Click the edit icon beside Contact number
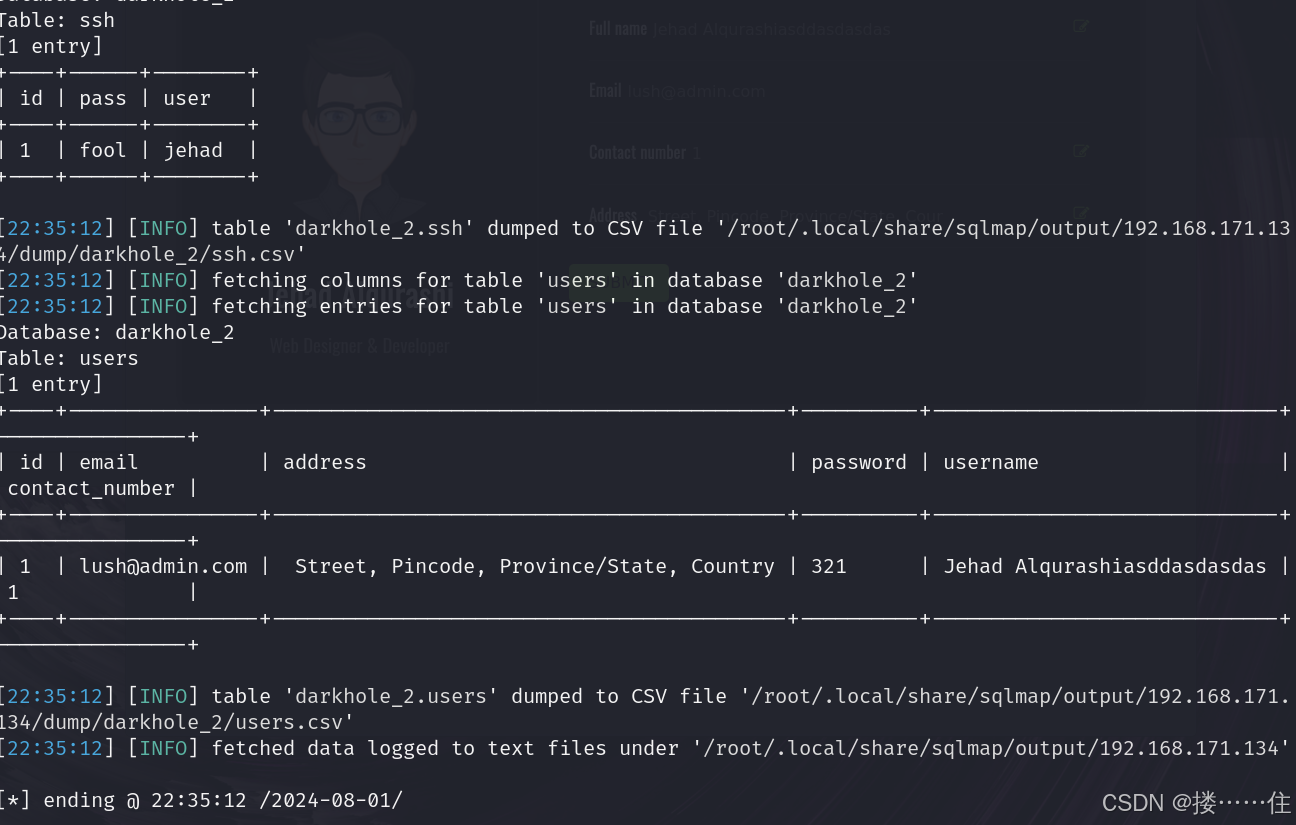 point(1080,151)
